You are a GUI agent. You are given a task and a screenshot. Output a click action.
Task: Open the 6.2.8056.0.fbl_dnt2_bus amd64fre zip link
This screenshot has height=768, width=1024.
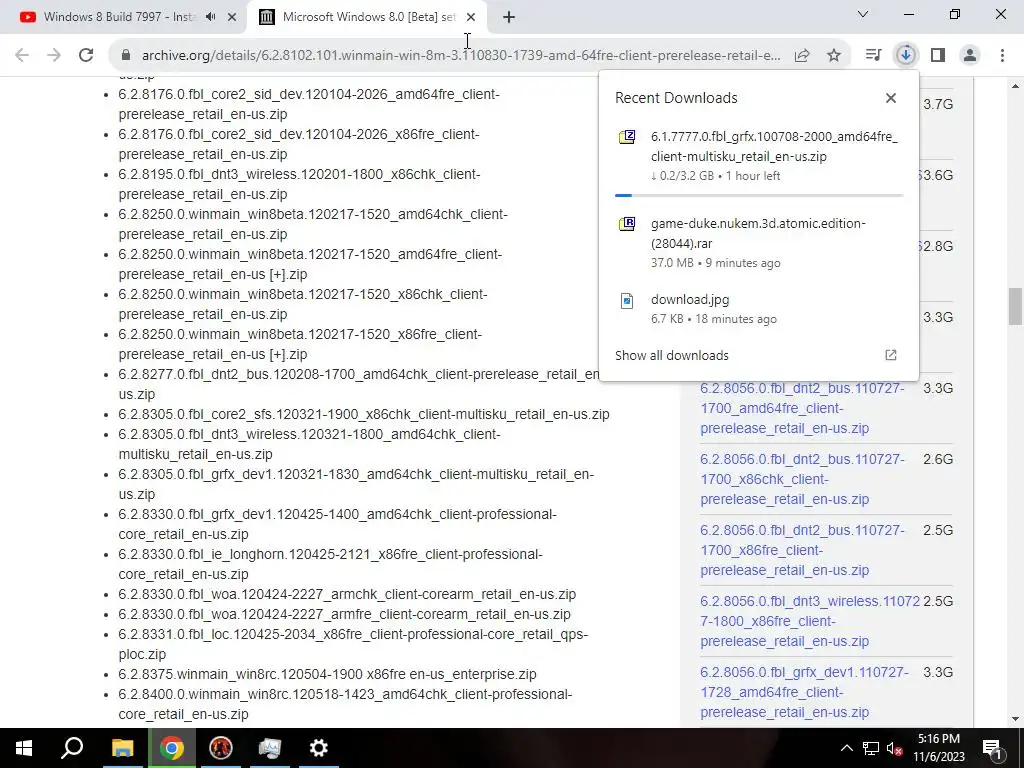pos(803,408)
